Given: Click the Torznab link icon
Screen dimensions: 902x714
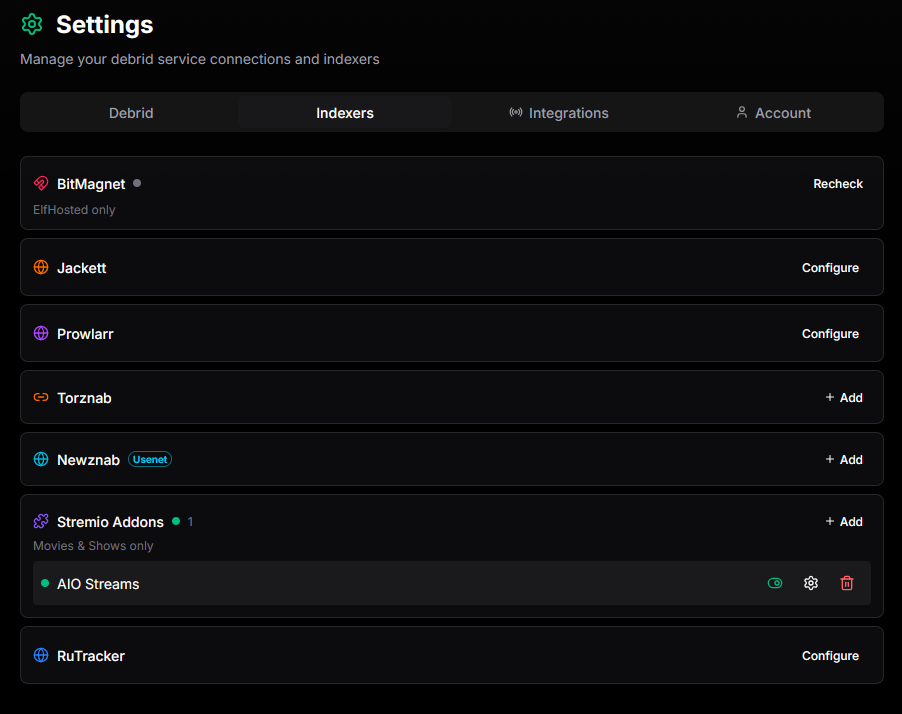Looking at the screenshot, I should point(41,398).
